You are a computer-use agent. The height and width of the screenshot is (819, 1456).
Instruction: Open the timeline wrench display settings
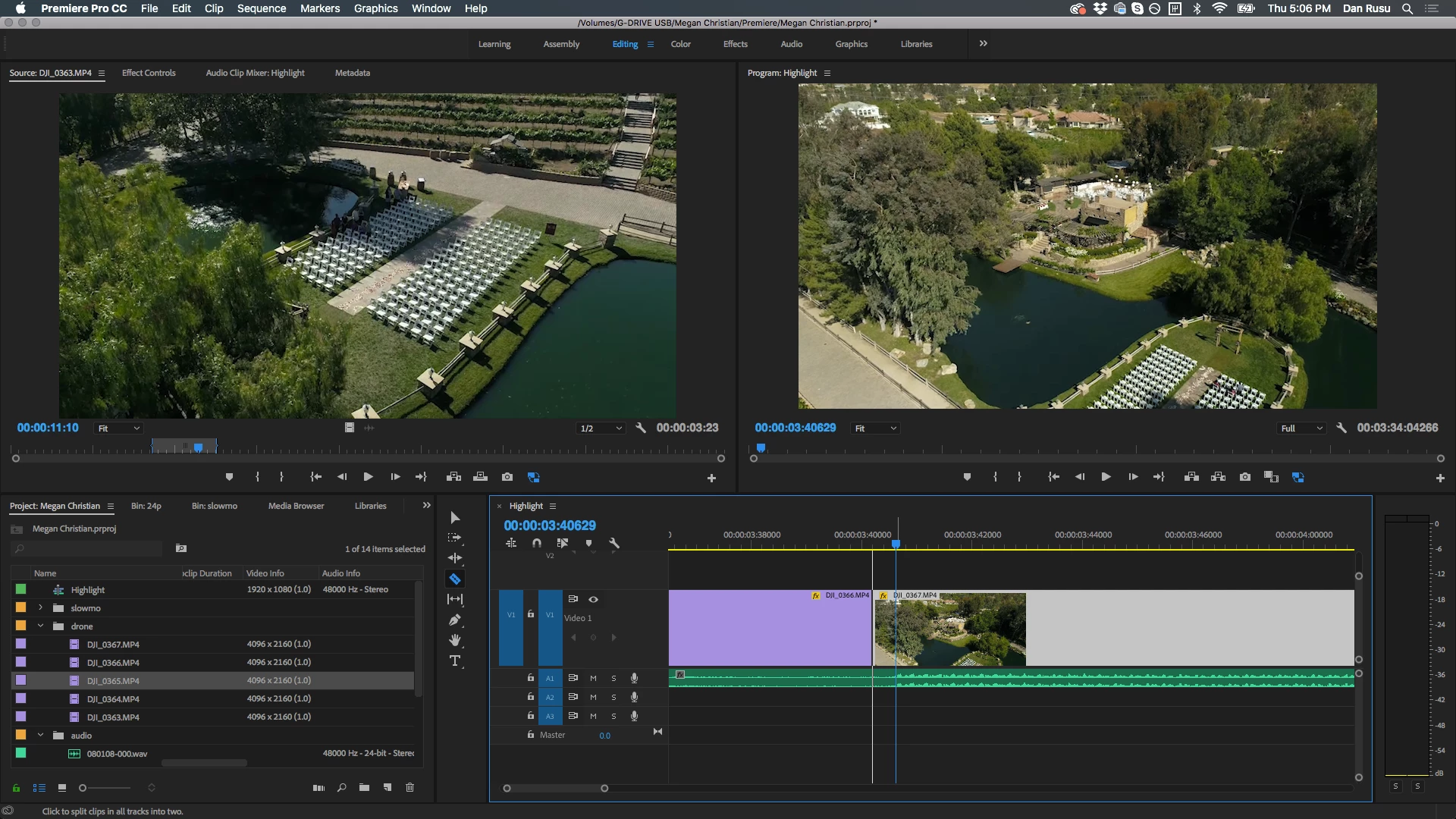point(614,543)
